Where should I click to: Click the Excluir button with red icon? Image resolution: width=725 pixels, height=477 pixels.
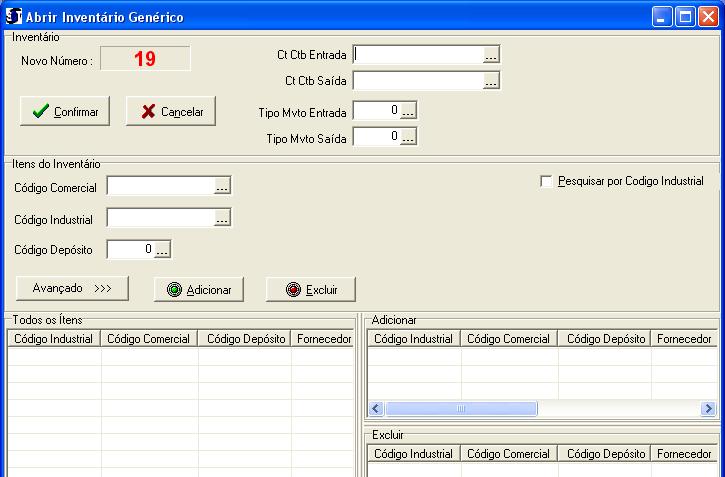pos(311,289)
